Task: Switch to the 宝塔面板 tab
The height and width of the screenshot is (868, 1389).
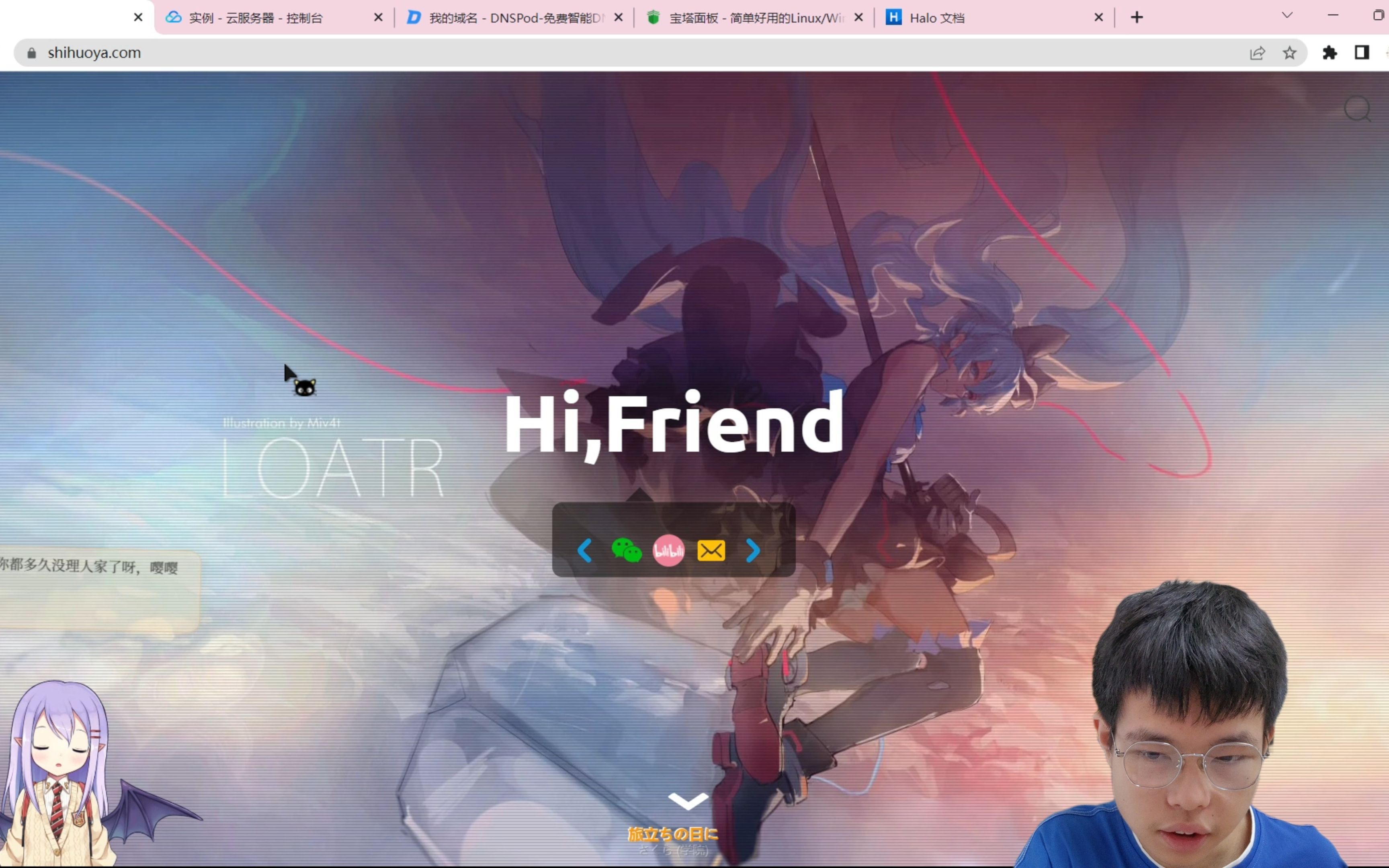Action: tap(754, 18)
